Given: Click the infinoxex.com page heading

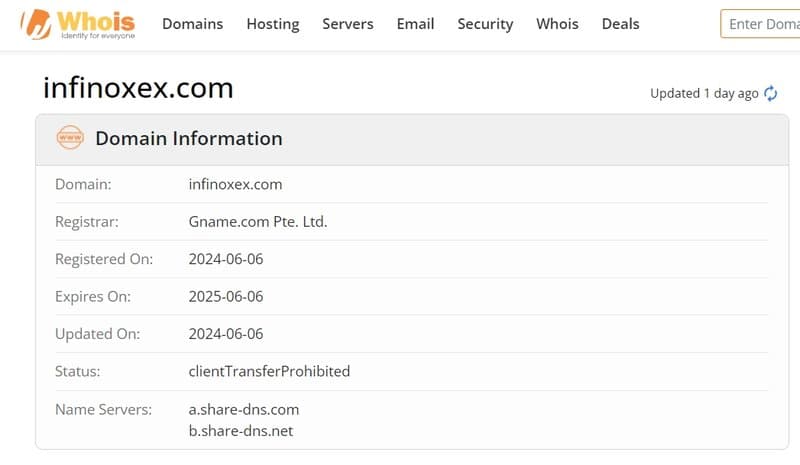Looking at the screenshot, I should point(138,88).
